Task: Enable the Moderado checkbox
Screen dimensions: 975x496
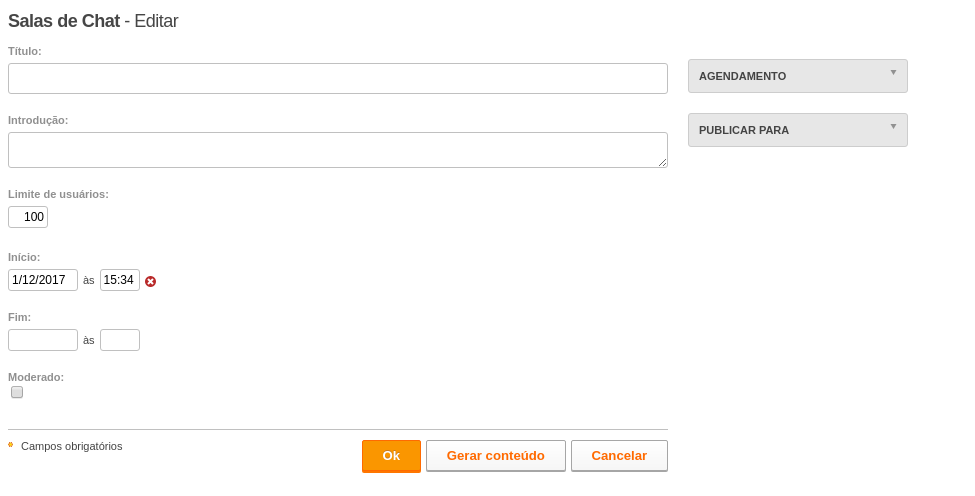Action: click(17, 392)
